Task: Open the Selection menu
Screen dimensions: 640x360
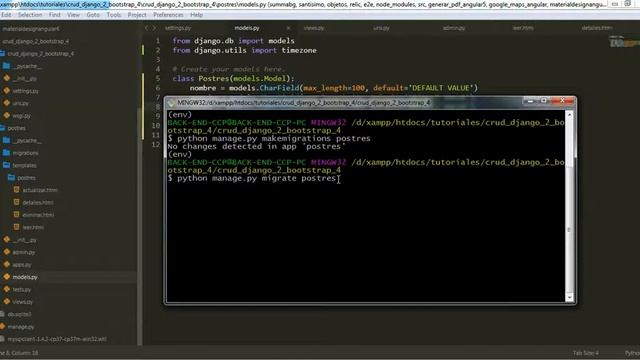Action: [30, 15]
